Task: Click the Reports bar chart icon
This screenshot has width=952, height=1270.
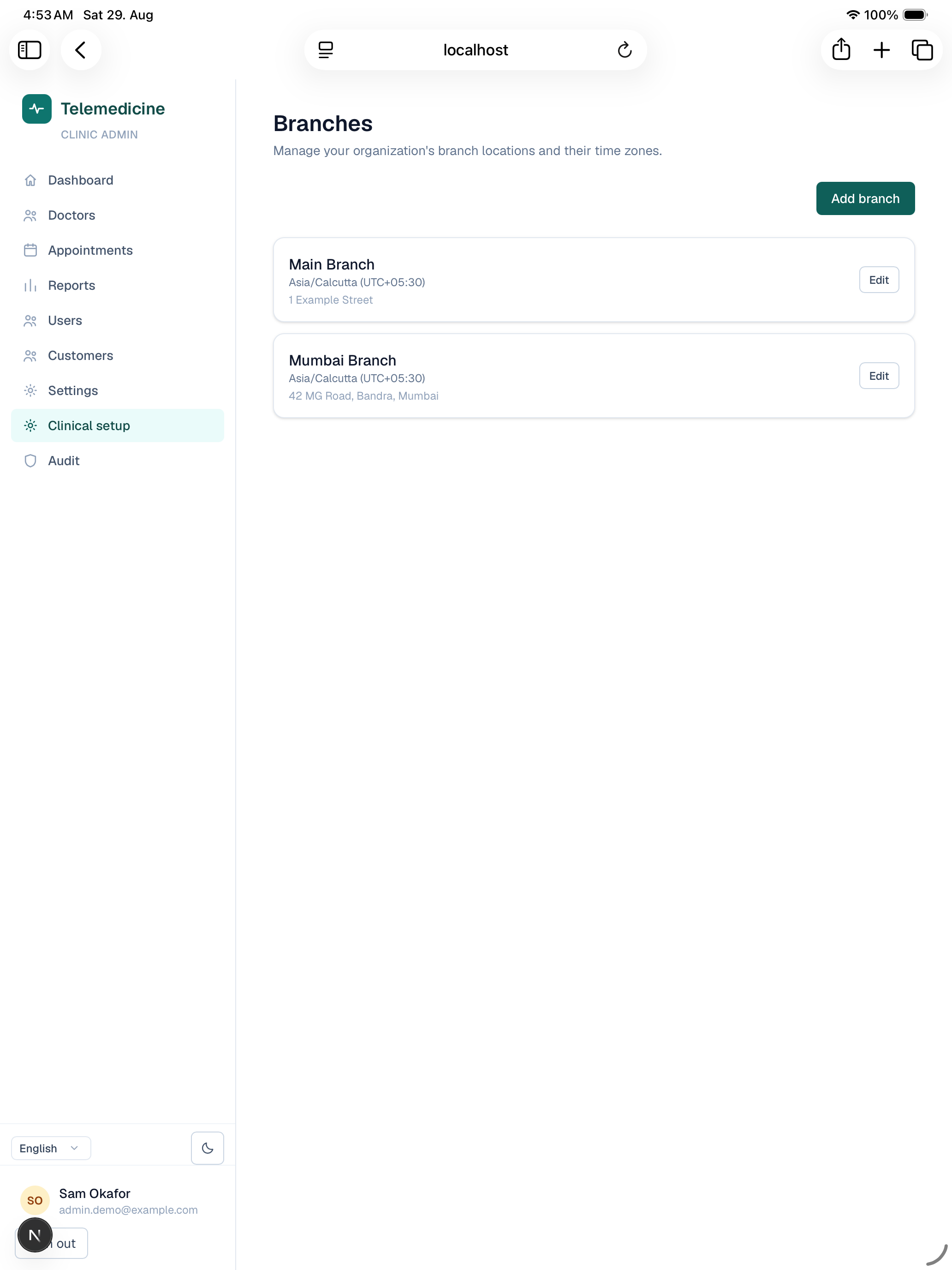Action: (30, 285)
